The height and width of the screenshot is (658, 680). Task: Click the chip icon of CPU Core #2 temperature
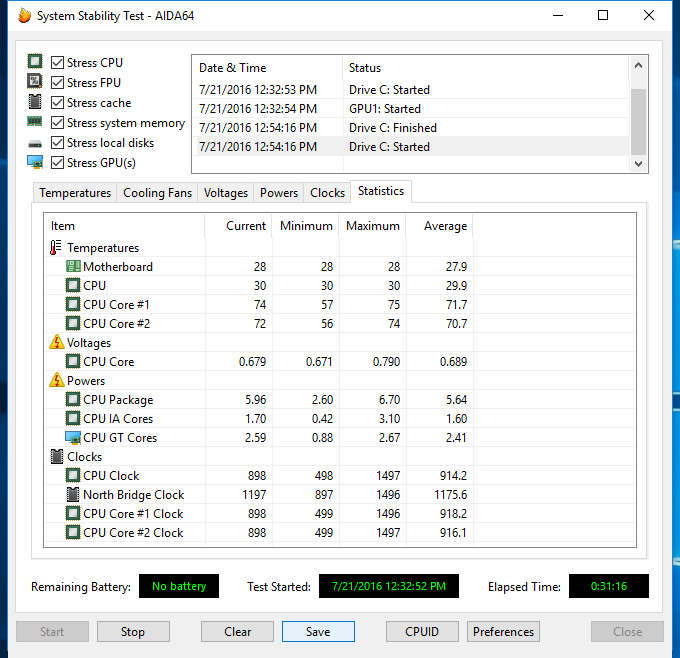tap(73, 324)
